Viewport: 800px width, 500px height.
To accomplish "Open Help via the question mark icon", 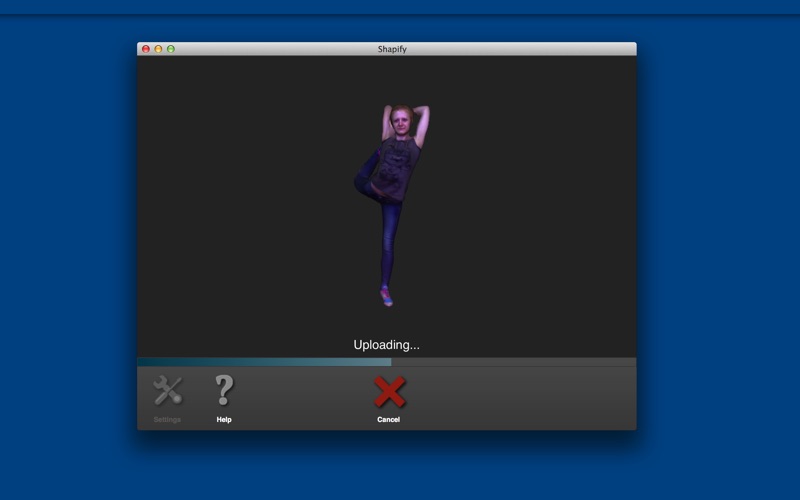I will pos(224,390).
